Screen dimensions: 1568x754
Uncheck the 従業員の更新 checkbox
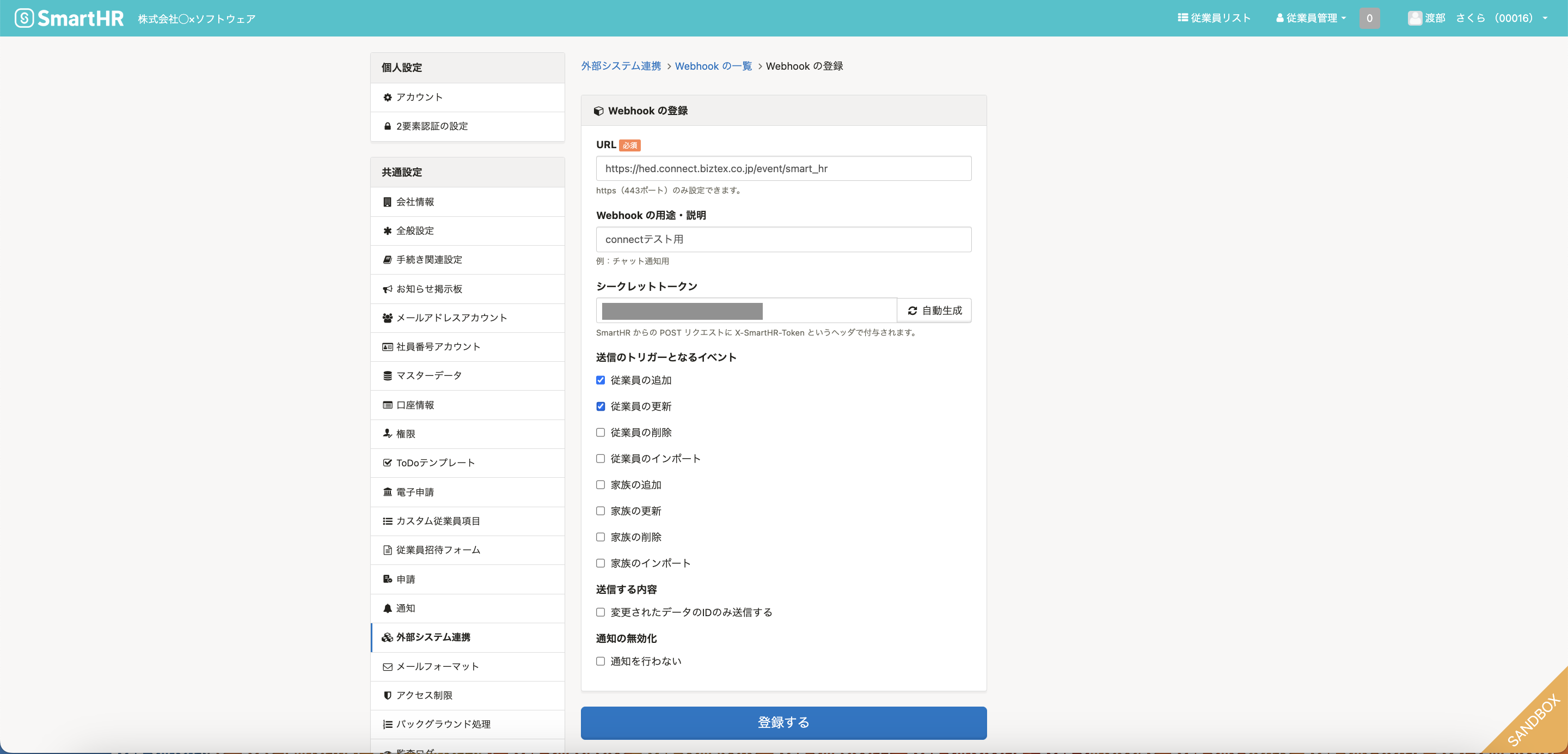coord(600,406)
